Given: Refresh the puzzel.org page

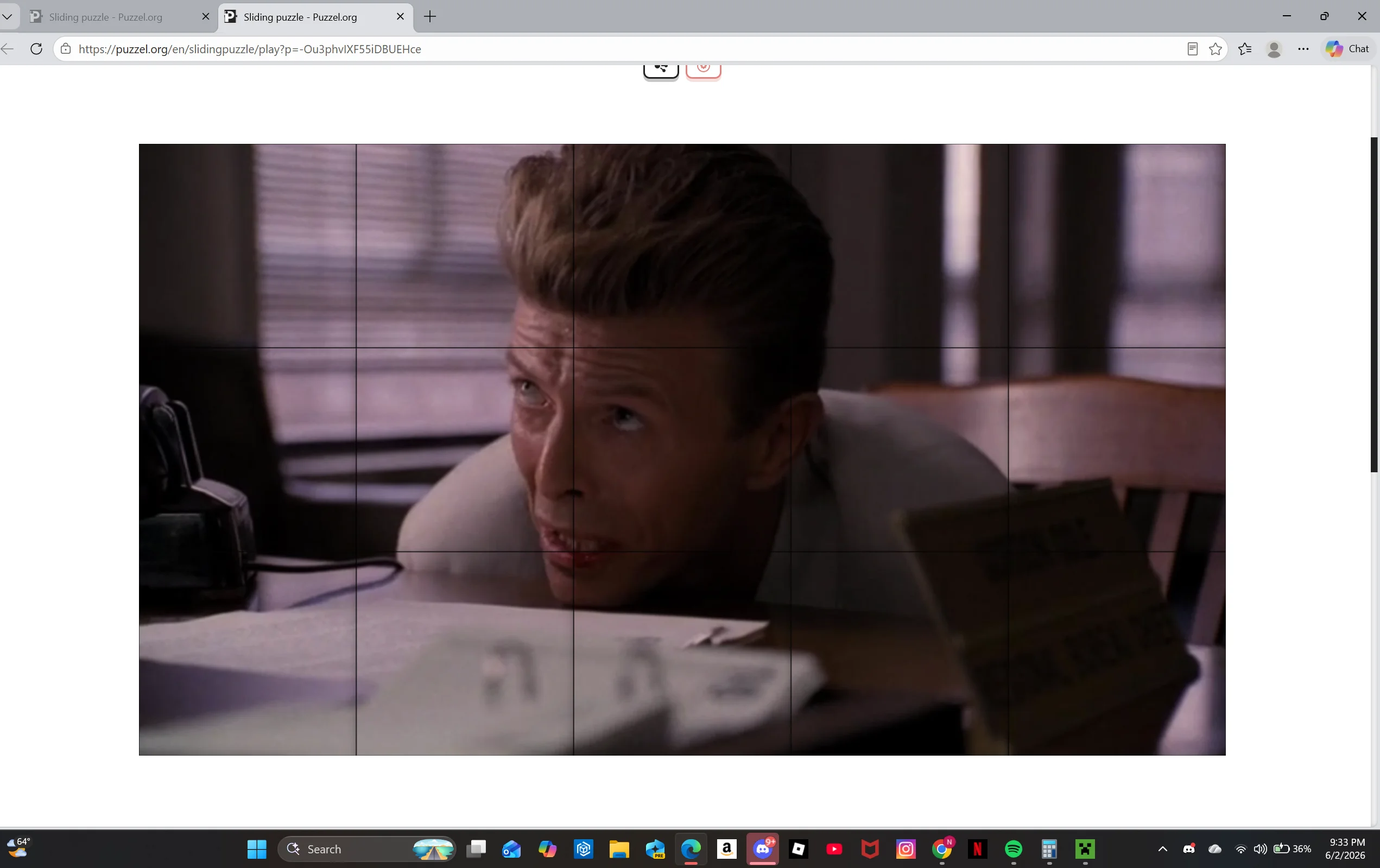Looking at the screenshot, I should tap(36, 49).
